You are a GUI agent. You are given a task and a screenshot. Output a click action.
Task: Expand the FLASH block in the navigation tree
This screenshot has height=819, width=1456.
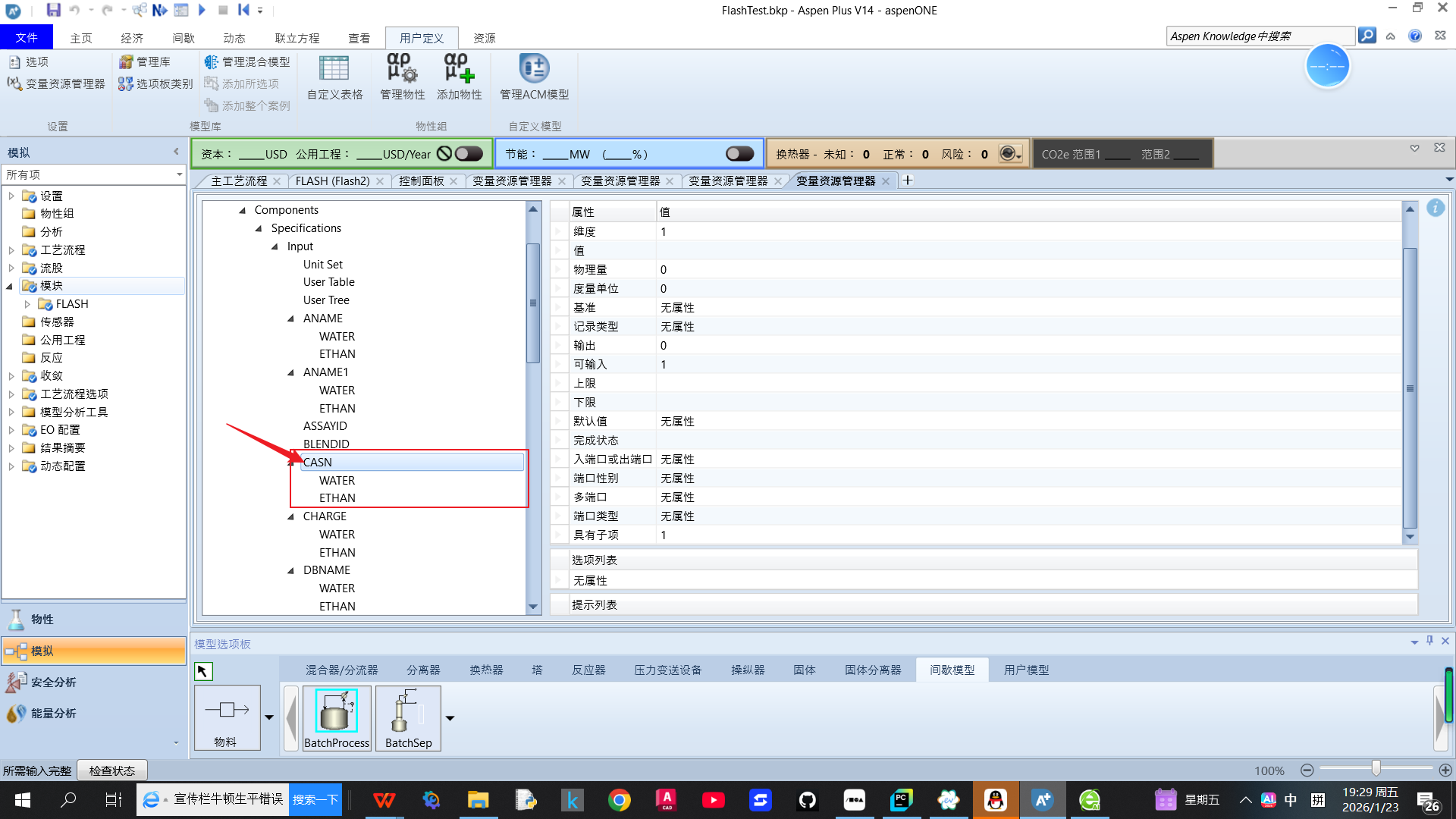click(x=28, y=304)
